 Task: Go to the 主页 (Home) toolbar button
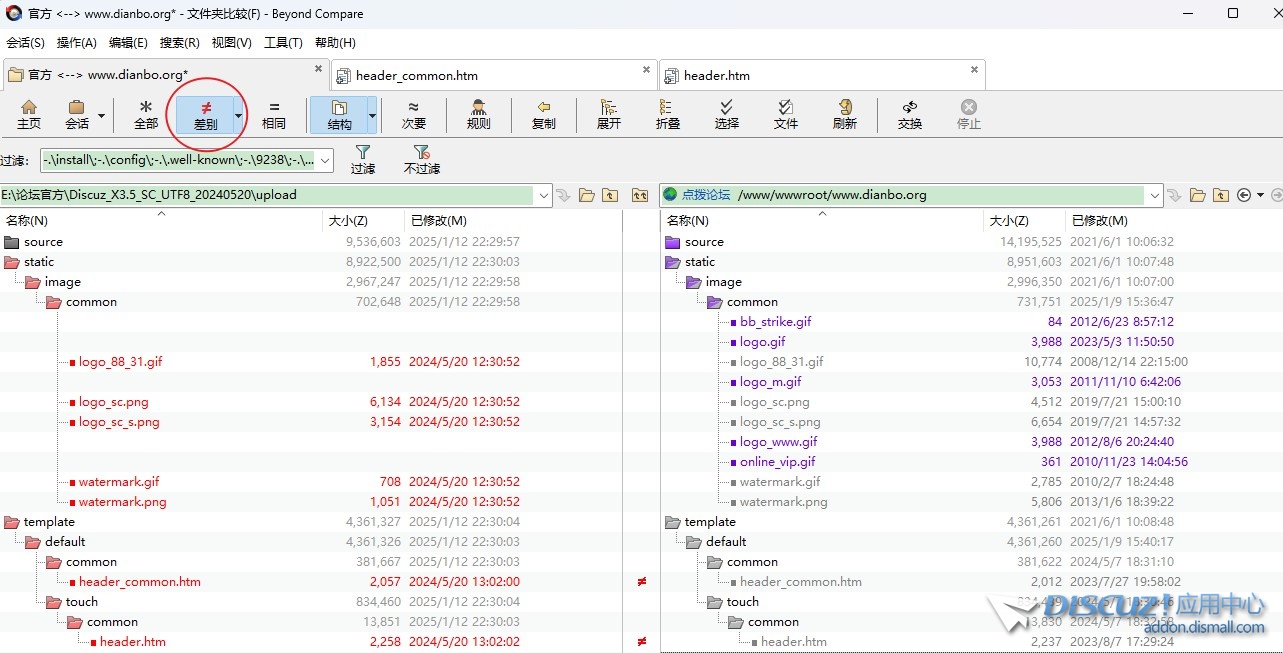(29, 114)
